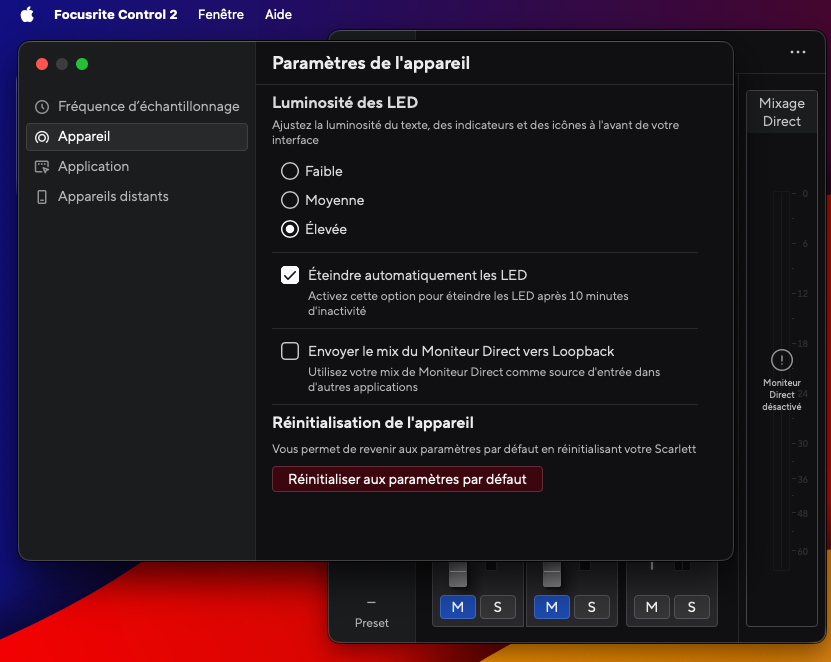This screenshot has height=662, width=831.
Task: Click the first channel fader handle
Action: click(457, 575)
